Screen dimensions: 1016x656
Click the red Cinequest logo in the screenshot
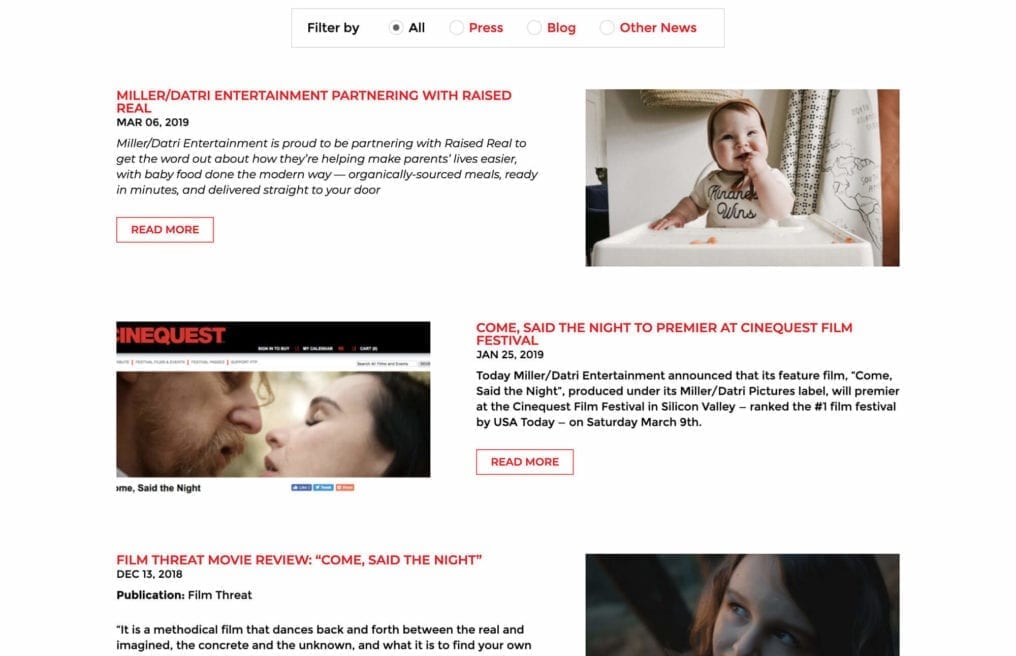[x=171, y=336]
